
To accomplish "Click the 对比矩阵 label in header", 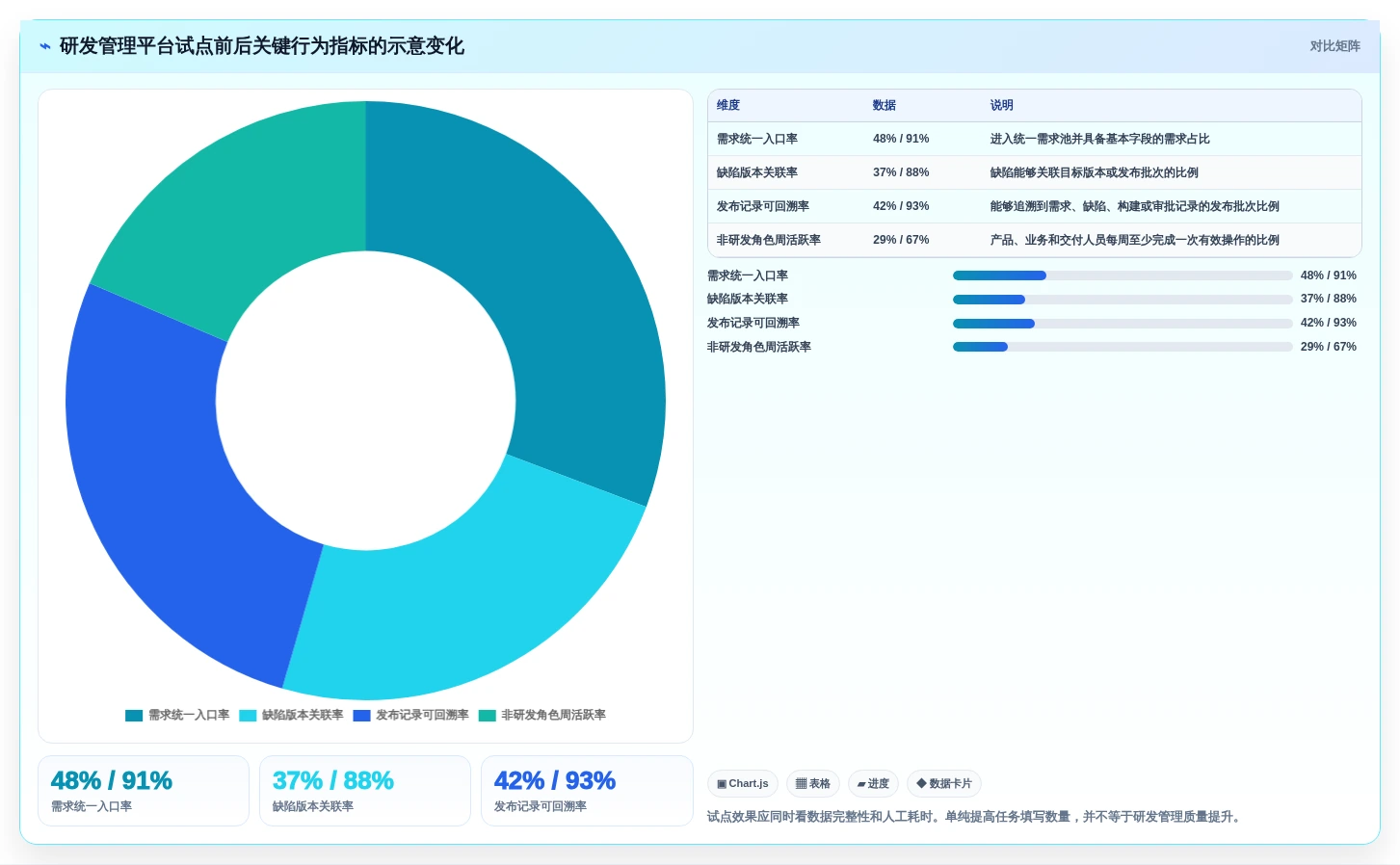I will tap(1334, 46).
